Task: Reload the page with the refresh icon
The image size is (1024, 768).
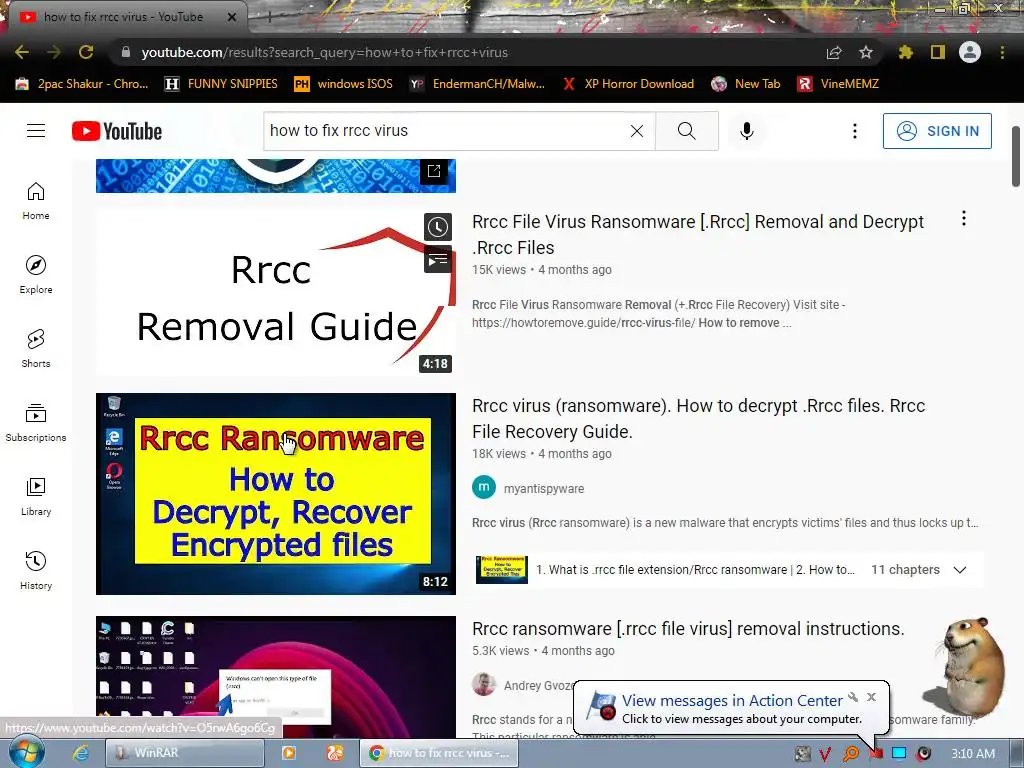Action: tap(86, 52)
